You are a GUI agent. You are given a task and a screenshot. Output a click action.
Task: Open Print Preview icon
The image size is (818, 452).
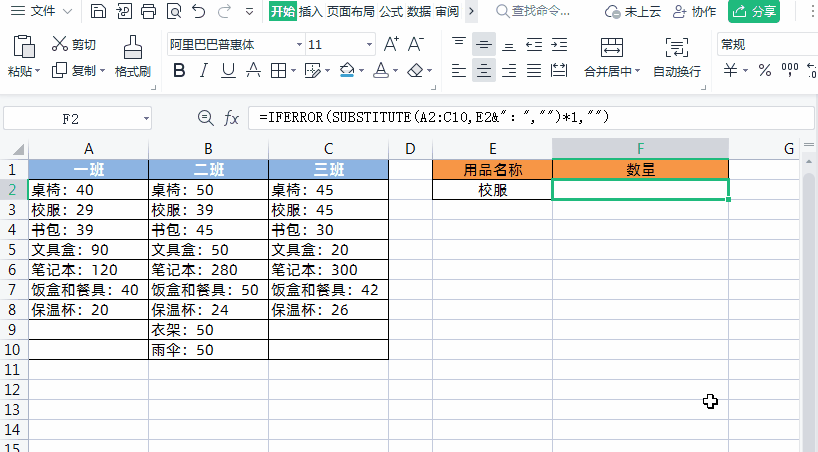[x=174, y=11]
